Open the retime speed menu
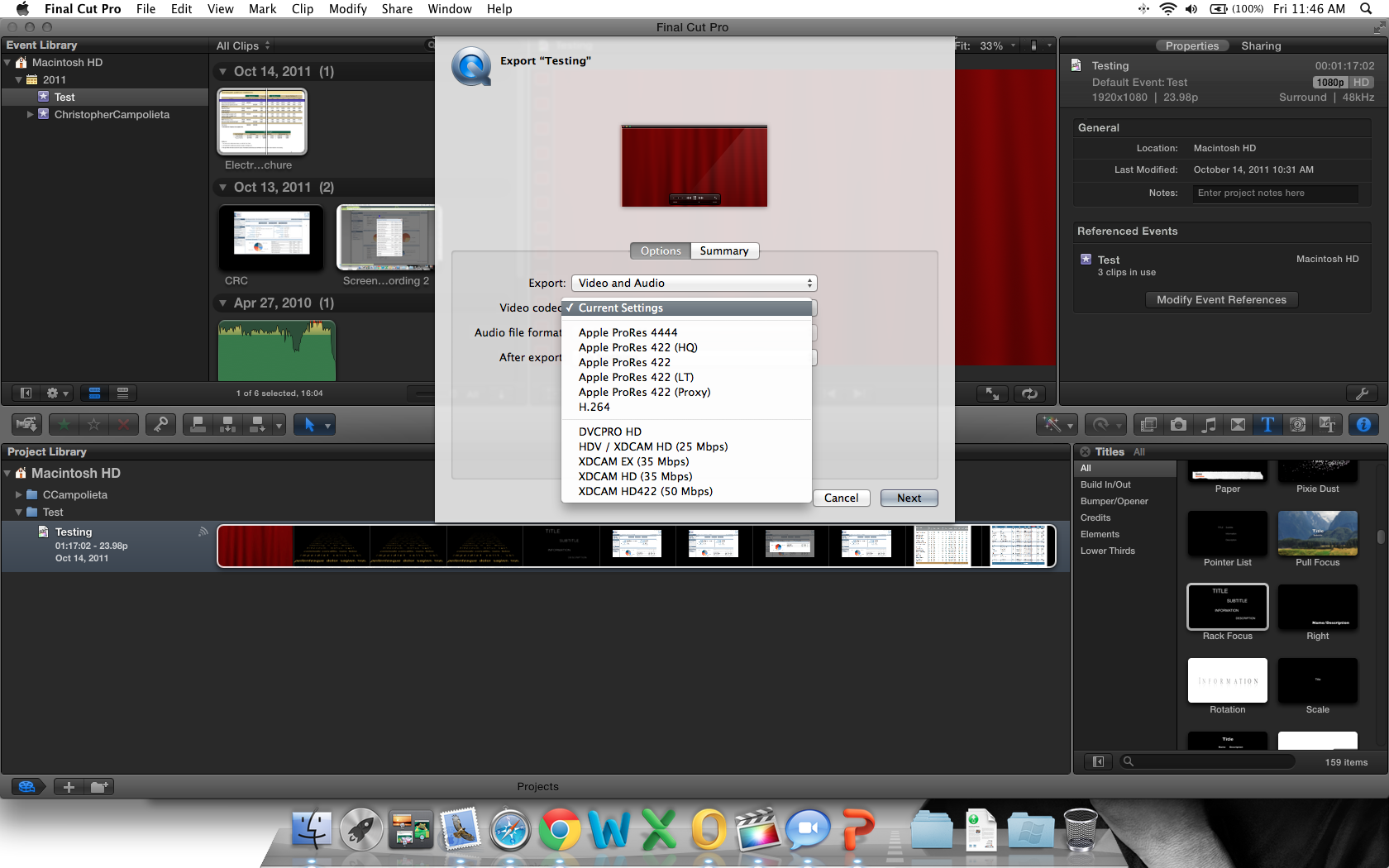Image resolution: width=1389 pixels, height=868 pixels. [x=1105, y=425]
